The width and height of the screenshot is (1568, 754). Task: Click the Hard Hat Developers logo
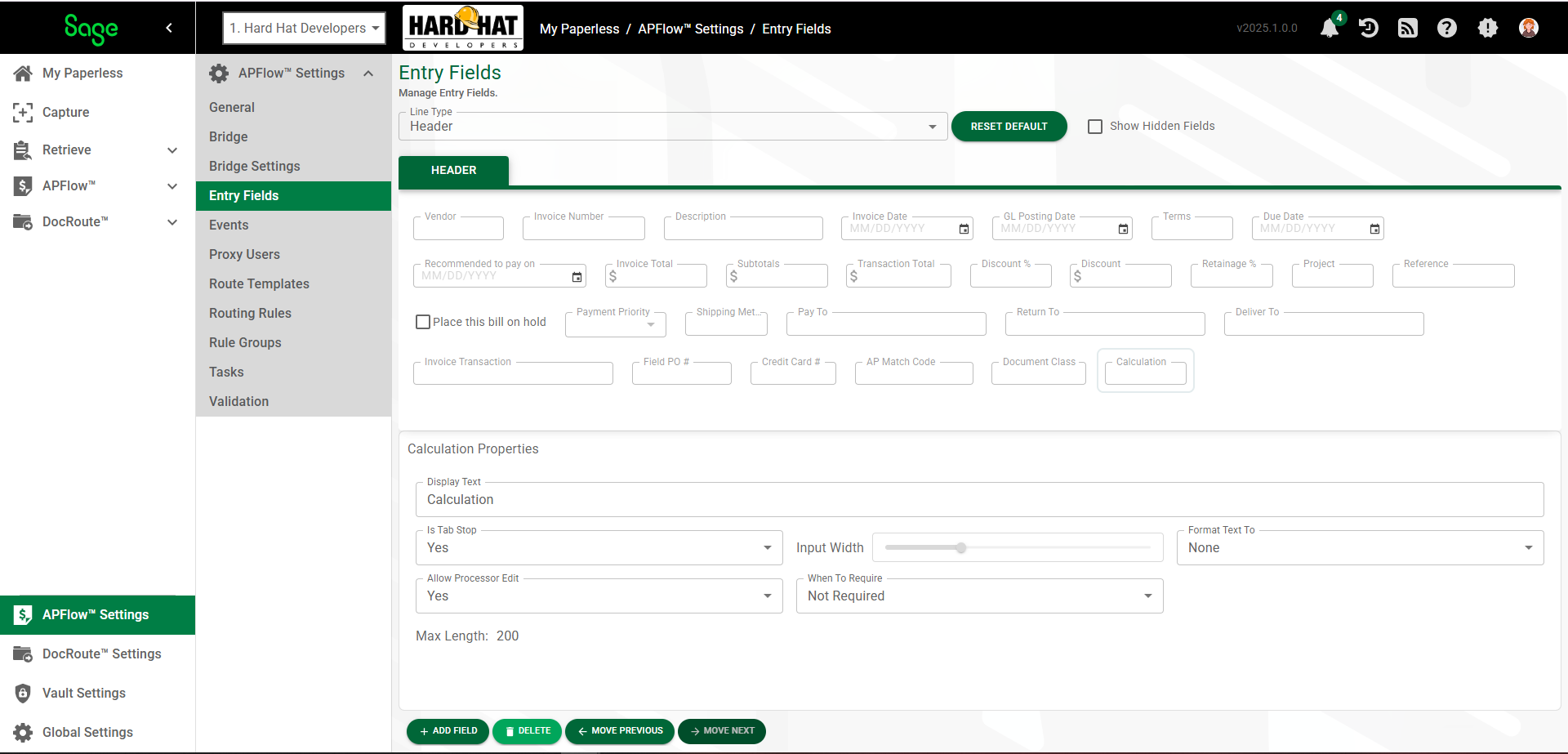point(463,28)
